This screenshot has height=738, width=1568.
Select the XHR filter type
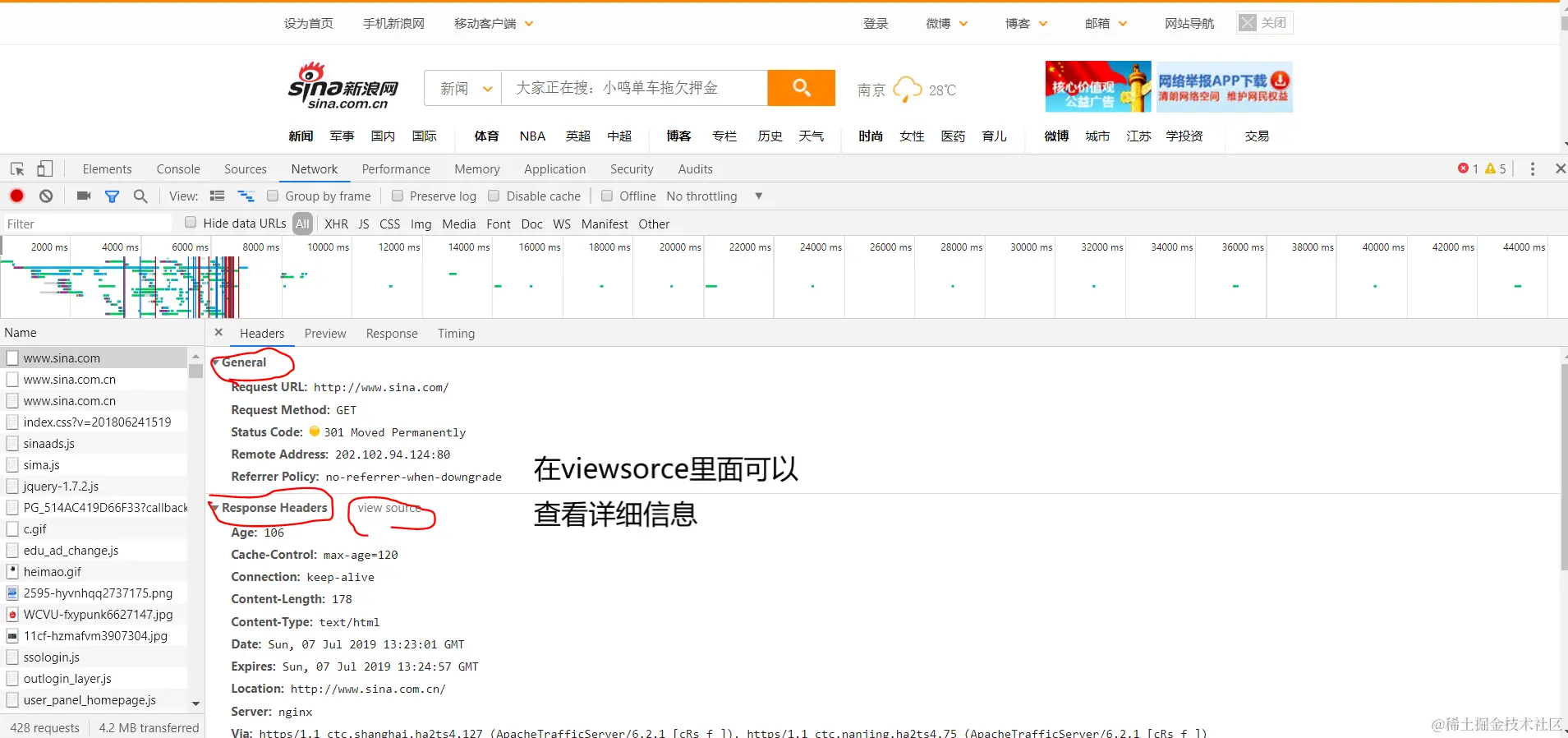click(x=336, y=224)
